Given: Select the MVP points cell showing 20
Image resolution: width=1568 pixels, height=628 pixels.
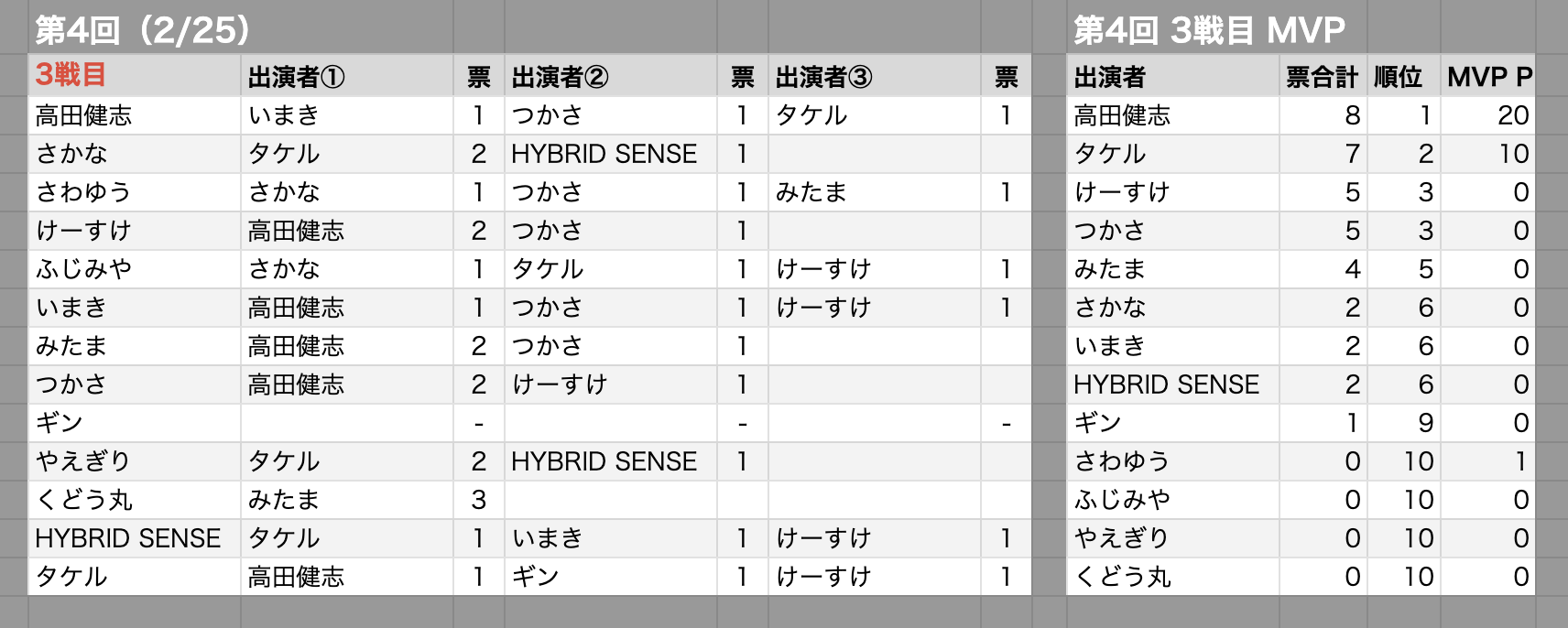Looking at the screenshot, I should (x=1488, y=115).
